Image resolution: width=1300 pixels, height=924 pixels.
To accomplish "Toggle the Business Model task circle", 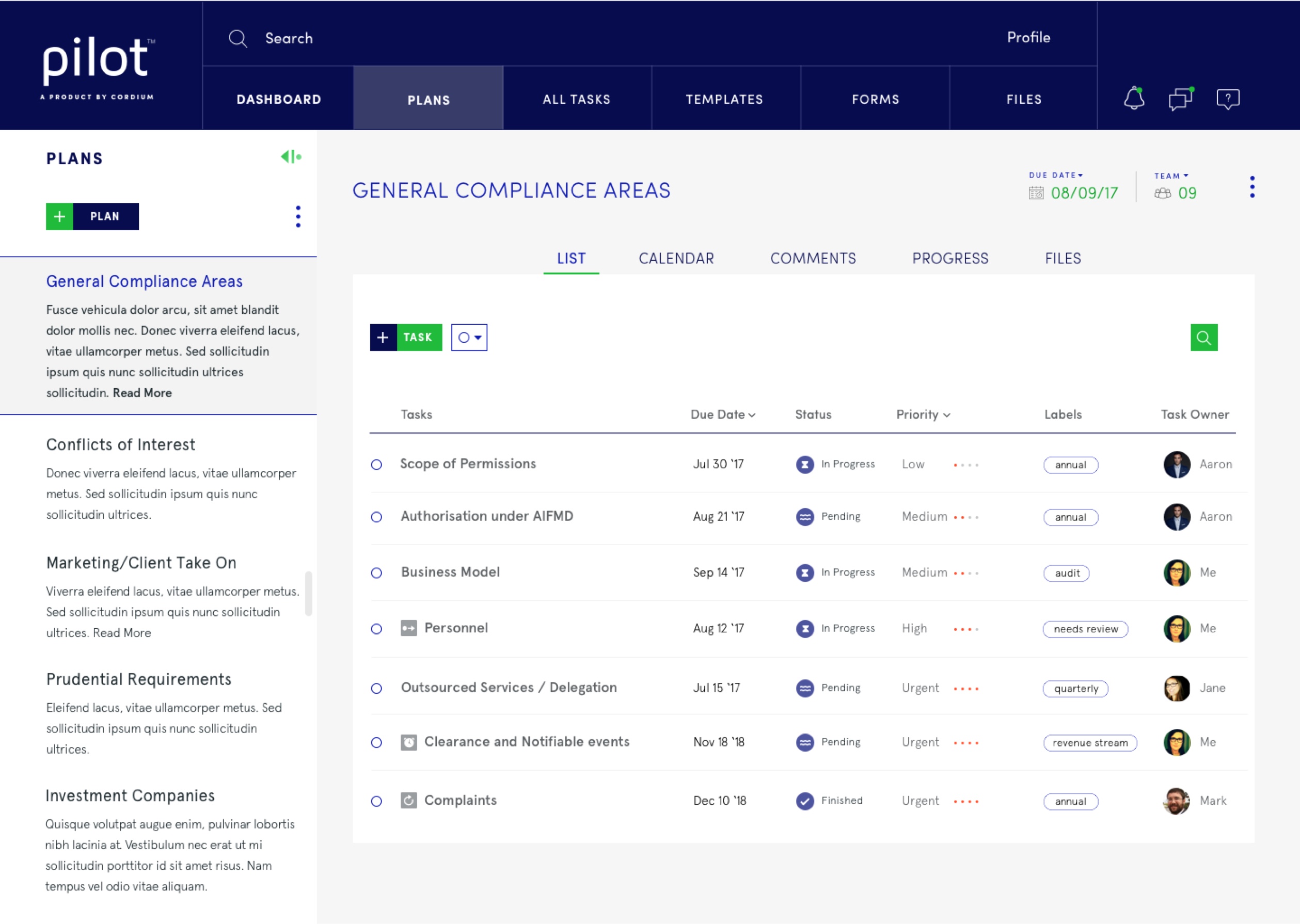I will pos(376,573).
